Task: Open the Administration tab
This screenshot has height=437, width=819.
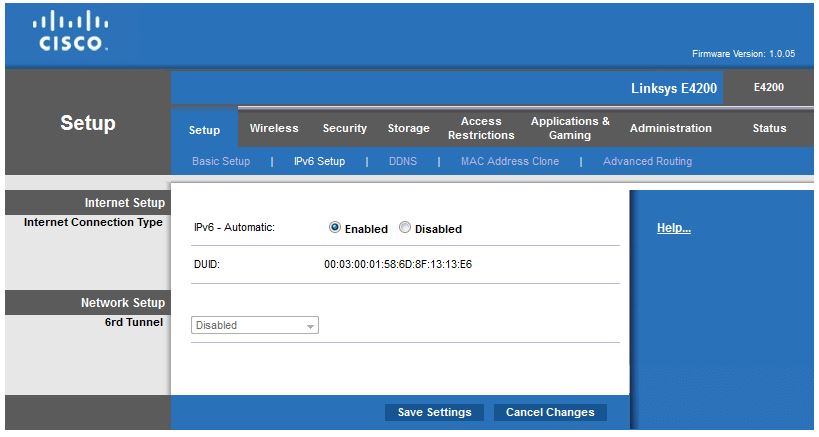Action: point(671,128)
